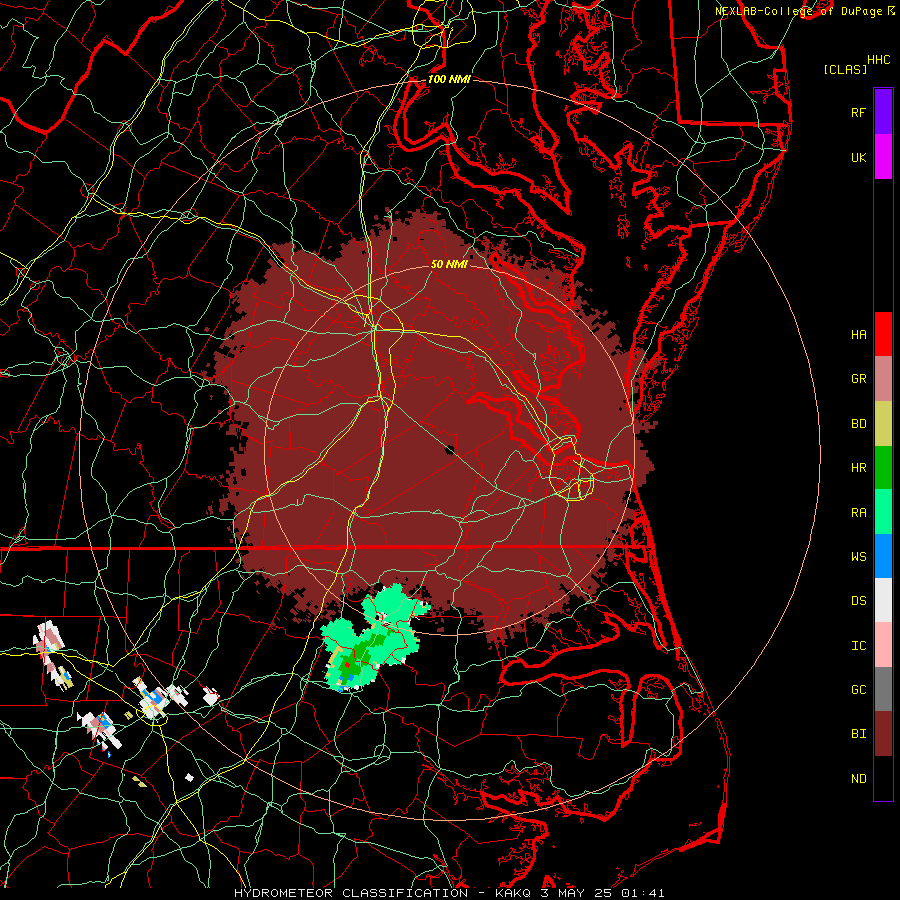
Task: Click the RF label in the legend
Action: point(858,112)
